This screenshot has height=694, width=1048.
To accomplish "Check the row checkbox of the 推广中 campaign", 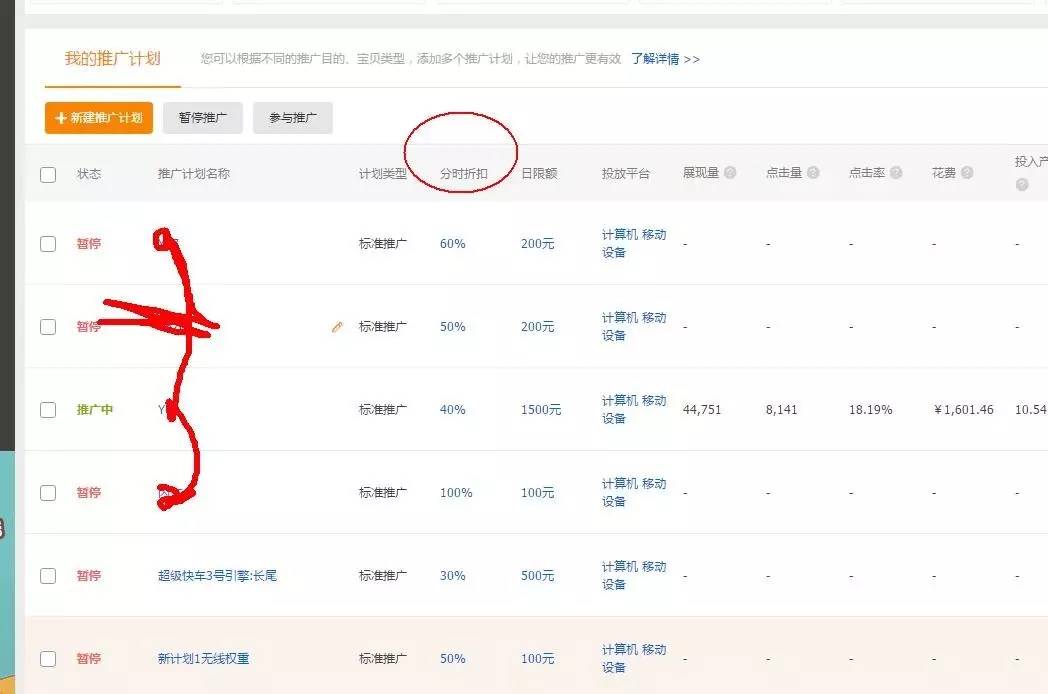I will (47, 409).
